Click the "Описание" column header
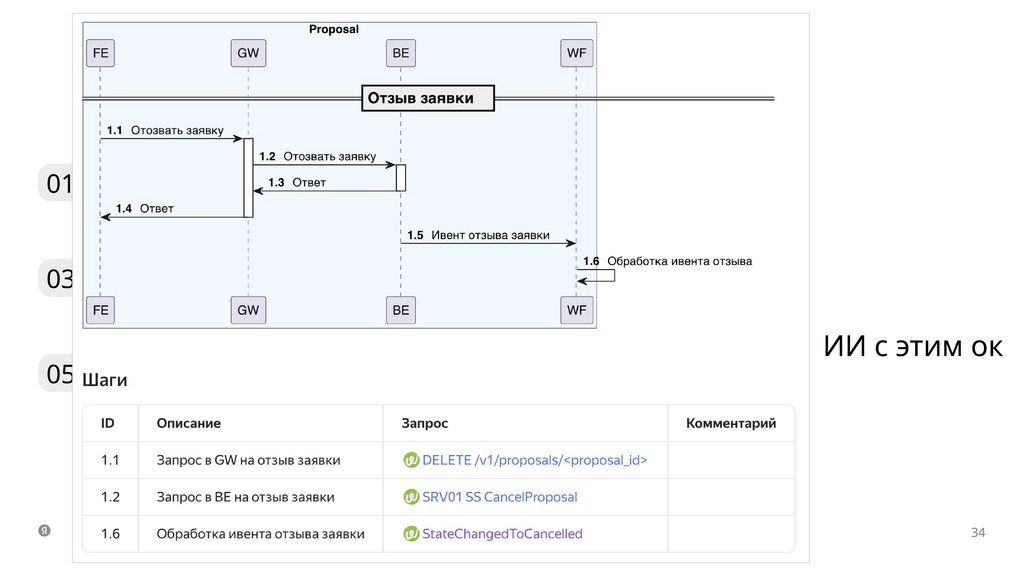The width and height of the screenshot is (1024, 576). tap(189, 424)
